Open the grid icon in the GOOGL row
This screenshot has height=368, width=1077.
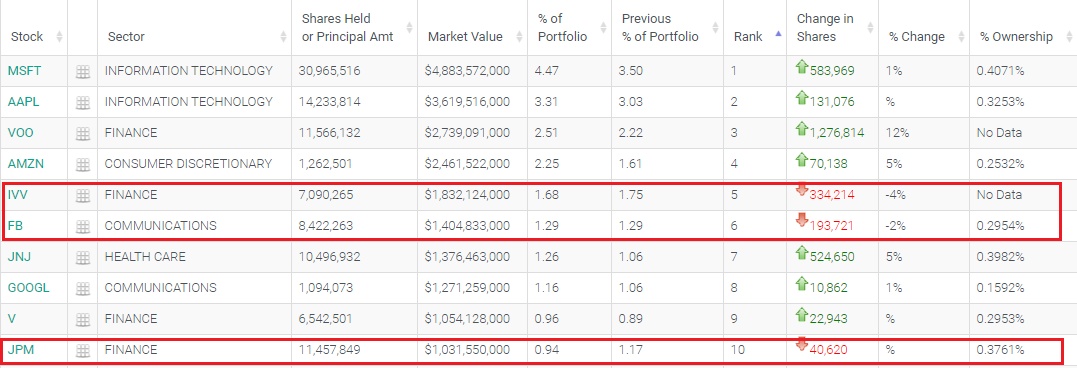point(82,288)
